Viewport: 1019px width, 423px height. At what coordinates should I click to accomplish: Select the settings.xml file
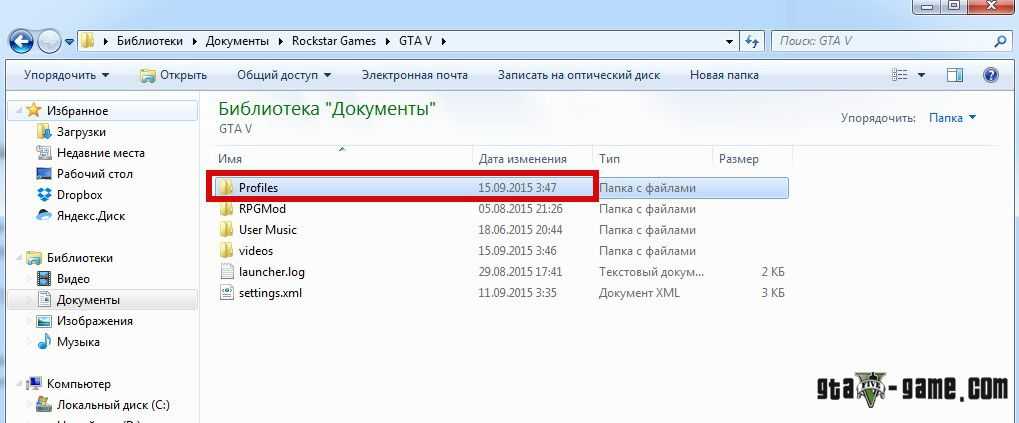click(x=270, y=292)
